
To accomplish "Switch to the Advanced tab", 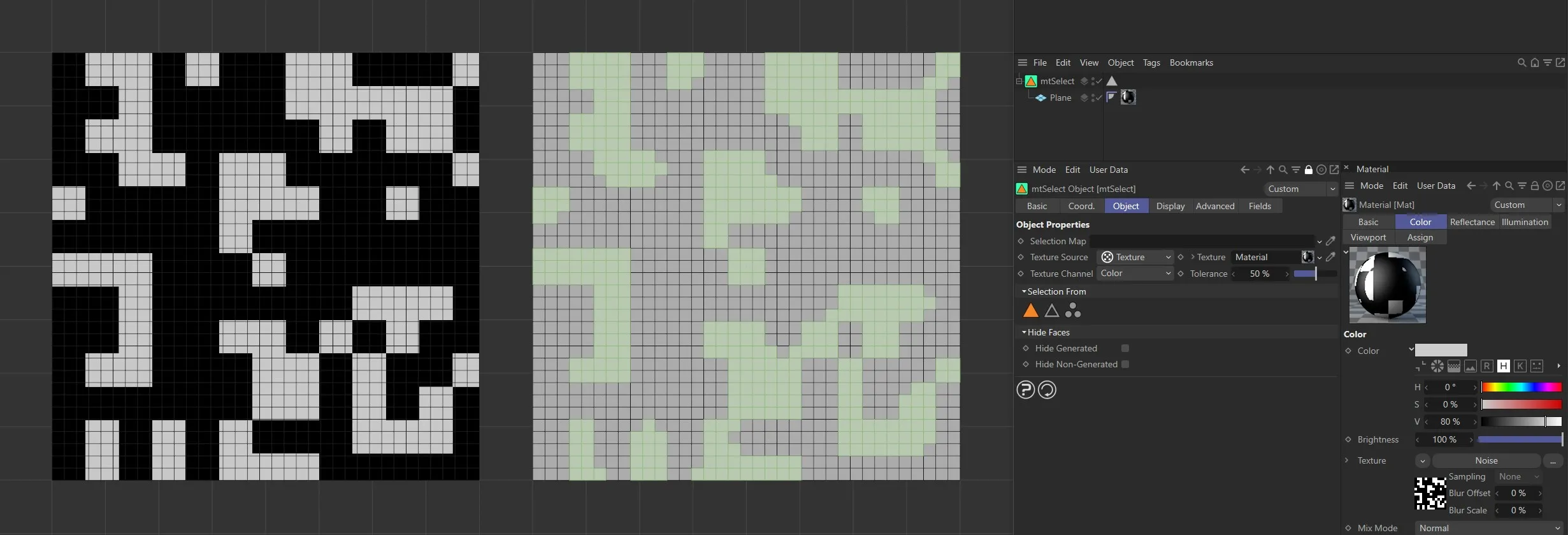I will (1215, 206).
